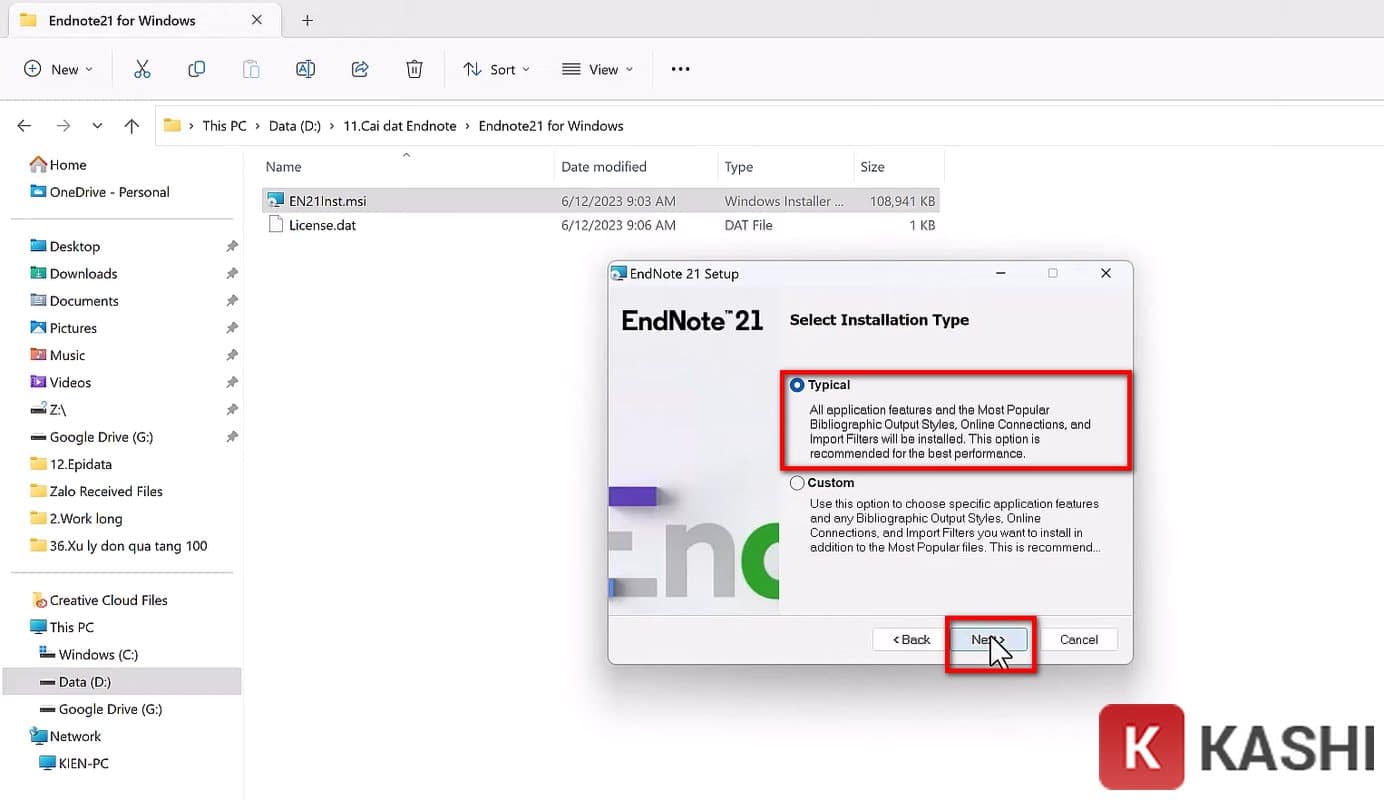
Task: Select the Typical installation radio button
Action: [797, 384]
